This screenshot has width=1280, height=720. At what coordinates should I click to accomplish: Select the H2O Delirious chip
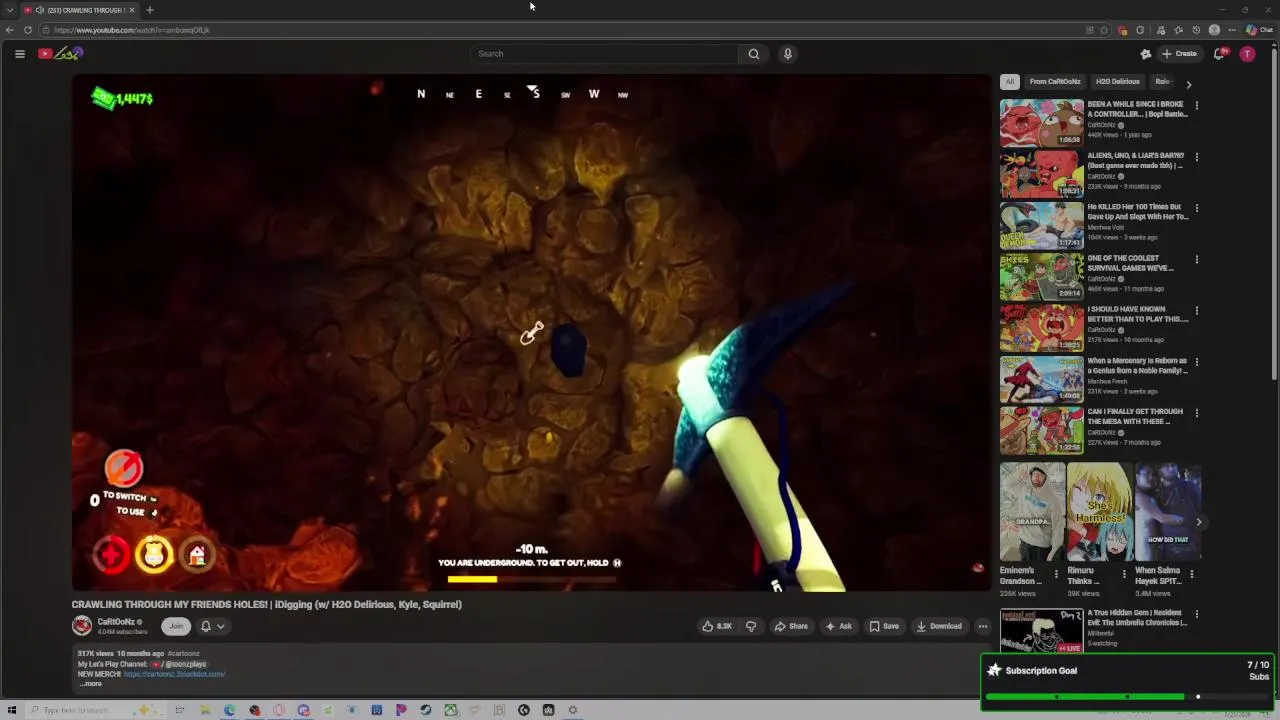click(x=1117, y=82)
